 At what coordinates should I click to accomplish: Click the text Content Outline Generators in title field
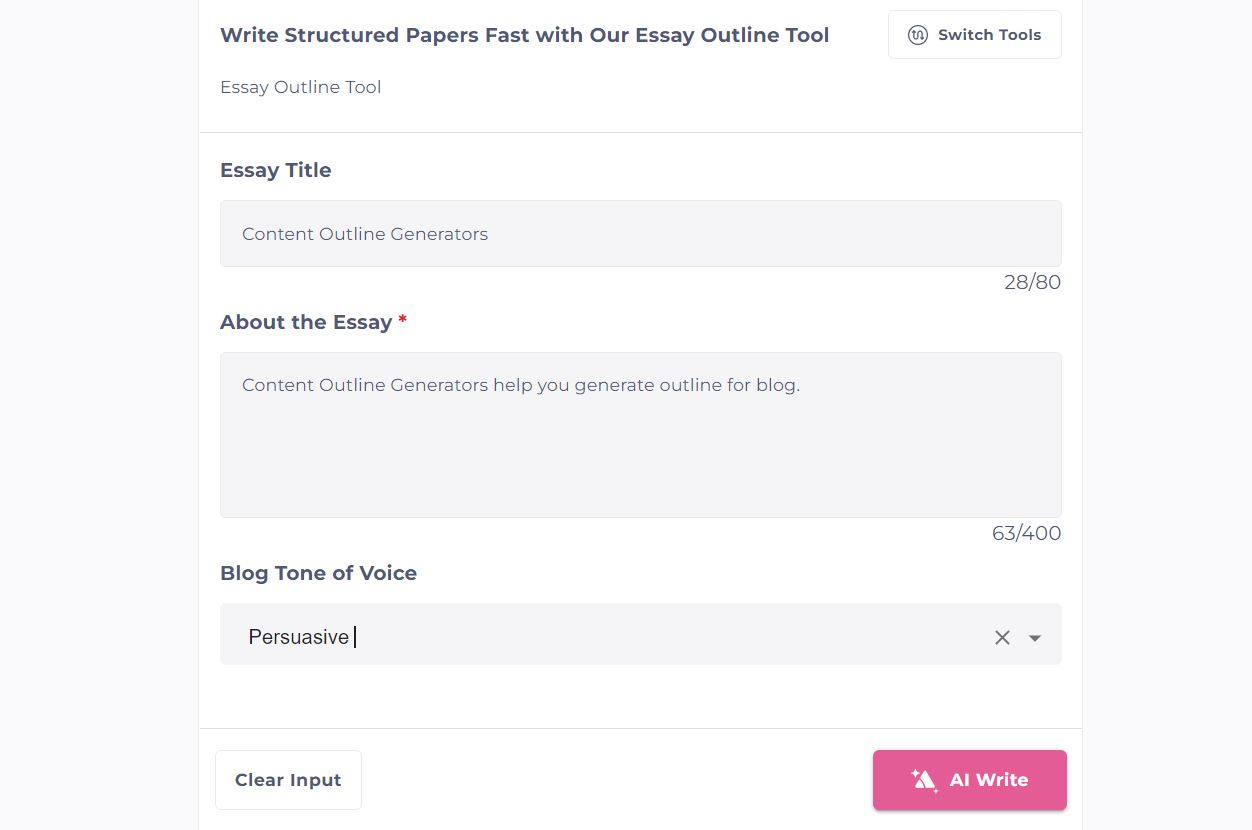point(365,234)
